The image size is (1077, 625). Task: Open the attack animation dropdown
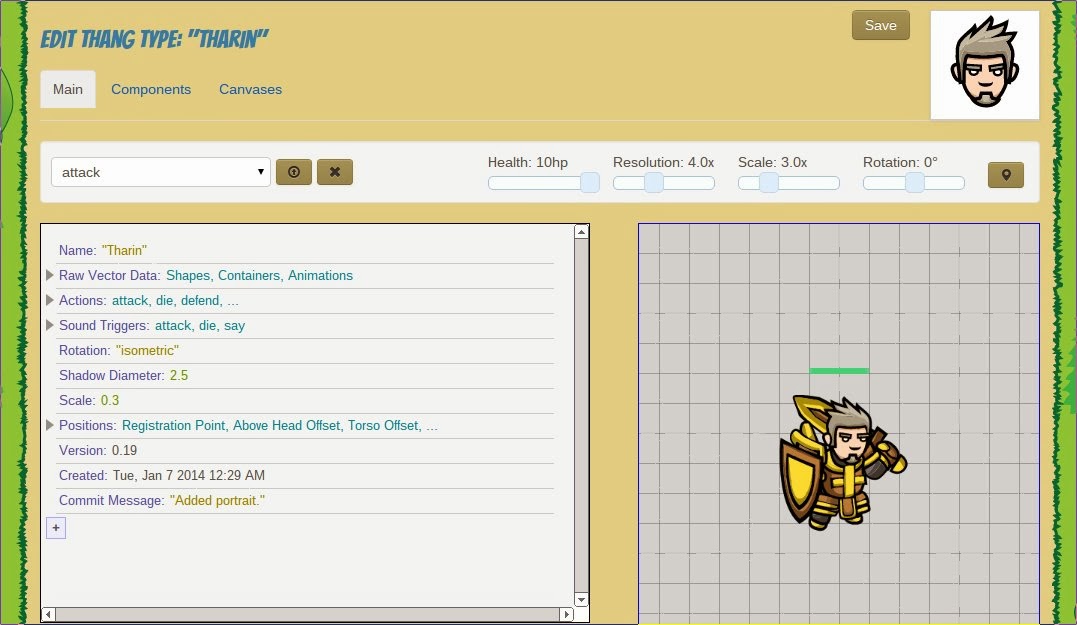tap(161, 172)
